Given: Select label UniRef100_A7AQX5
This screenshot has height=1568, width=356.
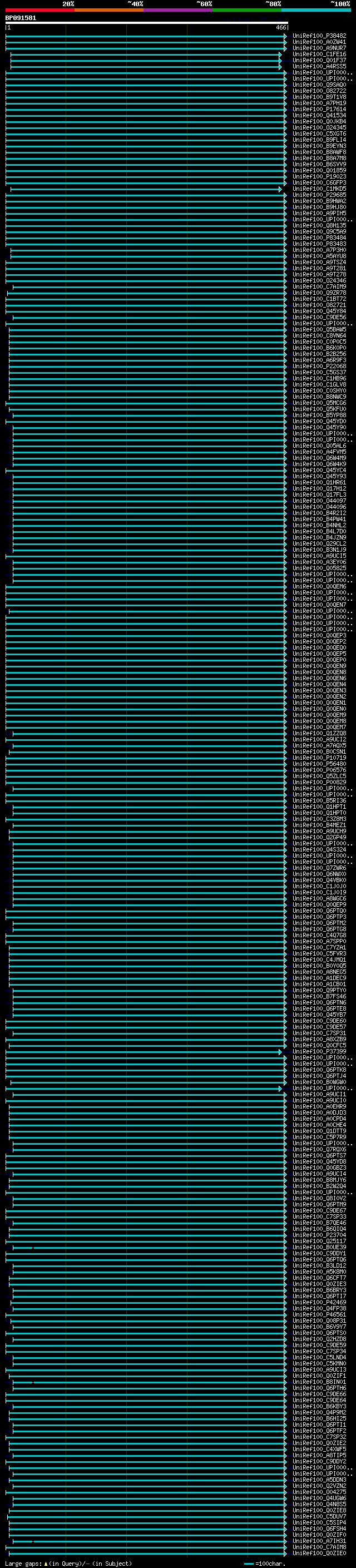Looking at the screenshot, I should [319, 746].
